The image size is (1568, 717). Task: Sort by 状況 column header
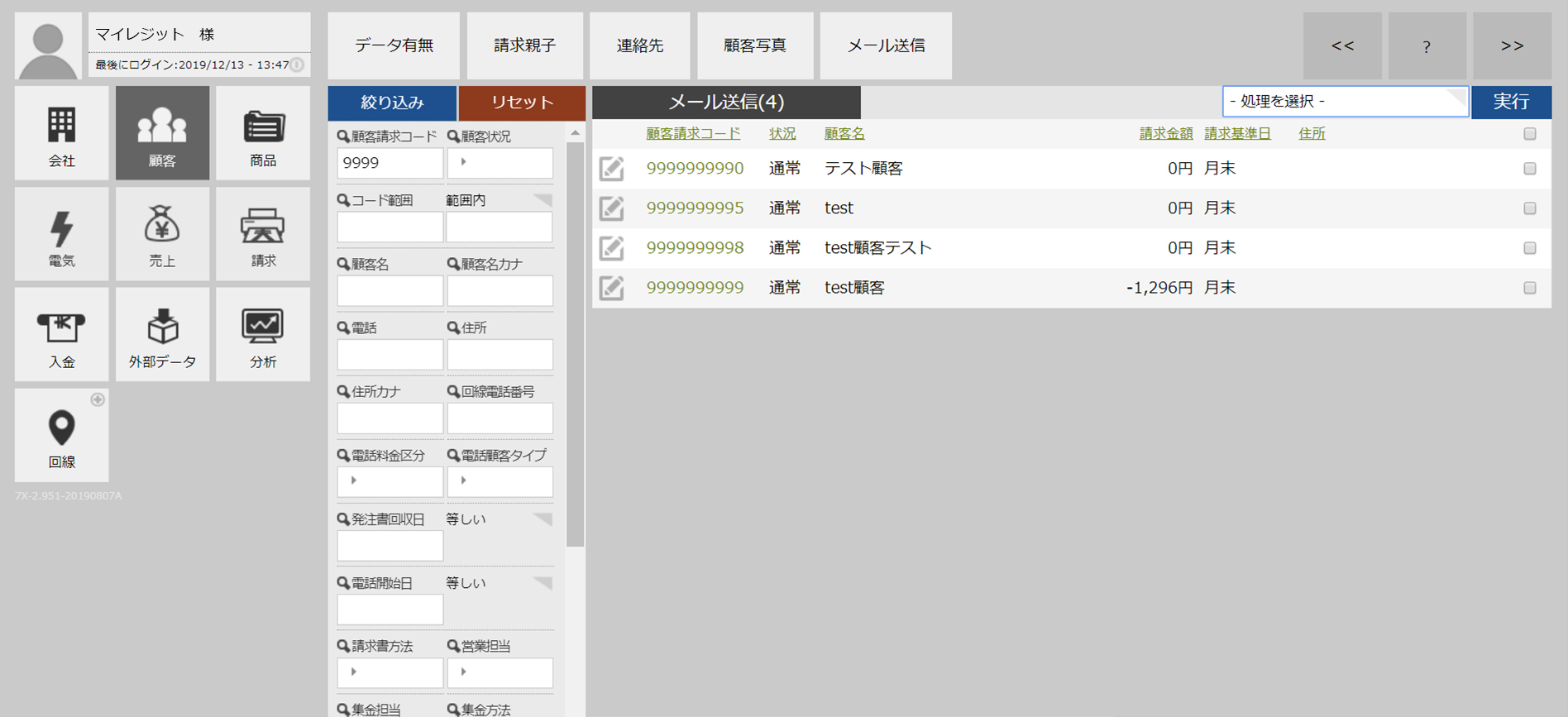[x=782, y=133]
